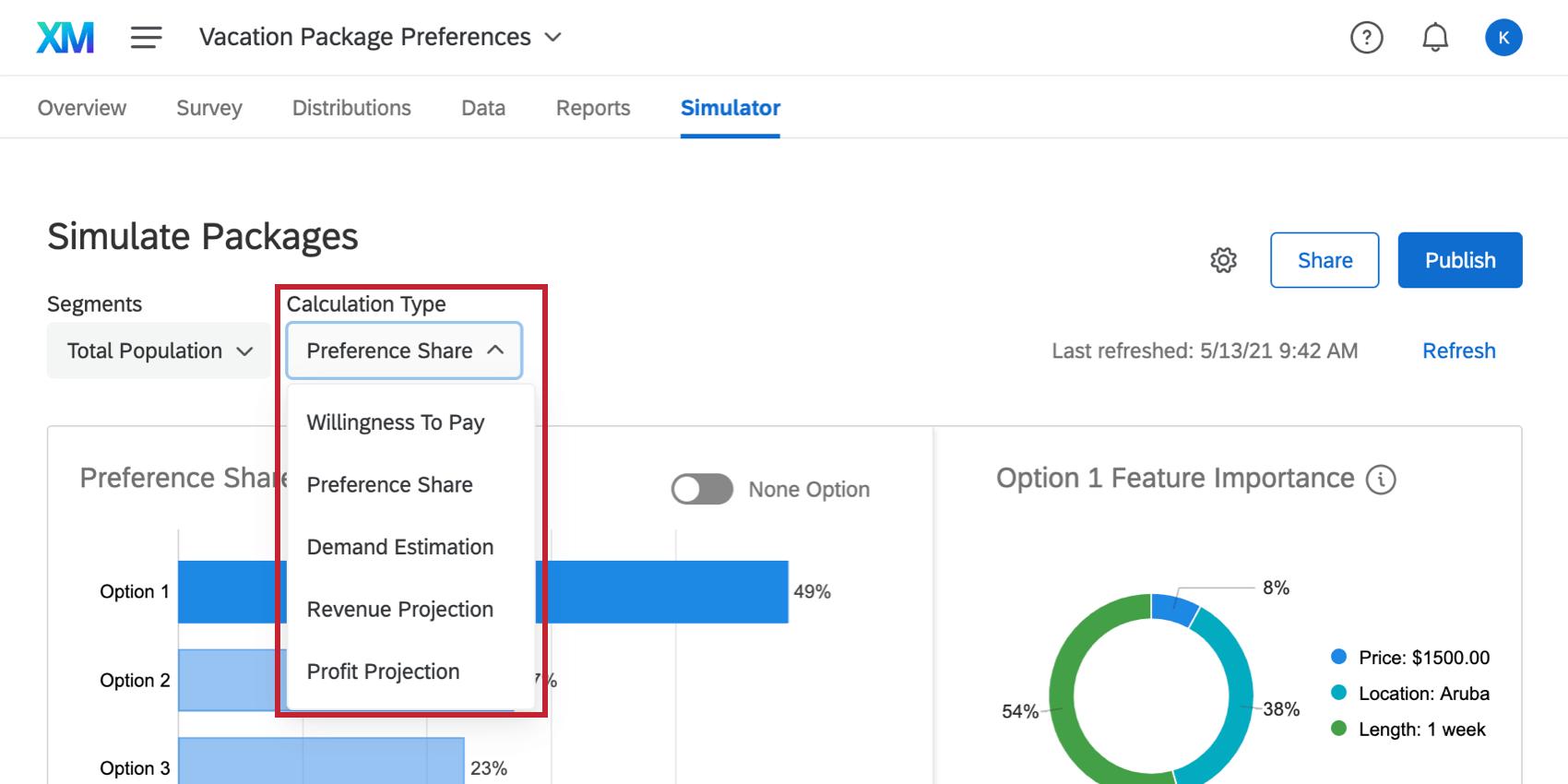
Task: Collapse the Preference Share calculation dropdown
Action: [x=404, y=351]
